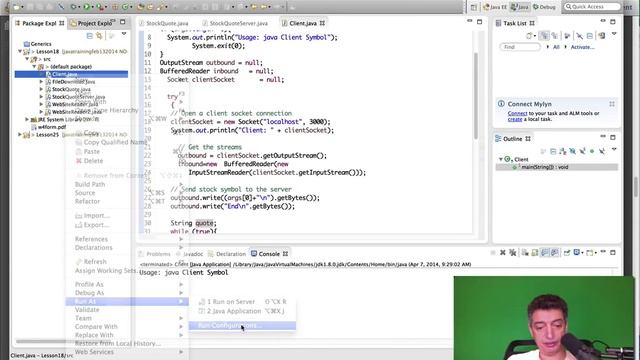Screen dimensions: 640x360
Task: Collapse default package node
Action: pos(34,66)
